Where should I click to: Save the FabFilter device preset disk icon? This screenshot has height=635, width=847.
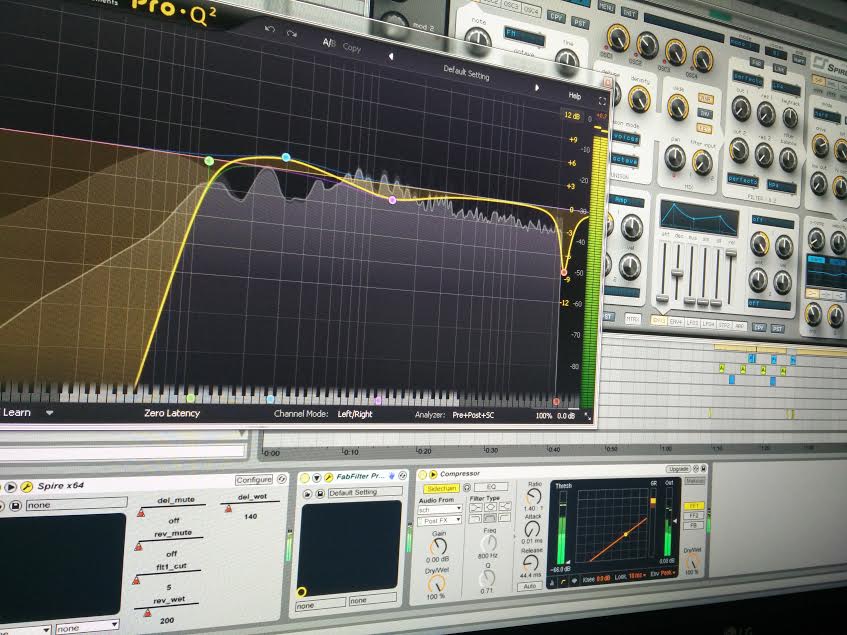320,494
